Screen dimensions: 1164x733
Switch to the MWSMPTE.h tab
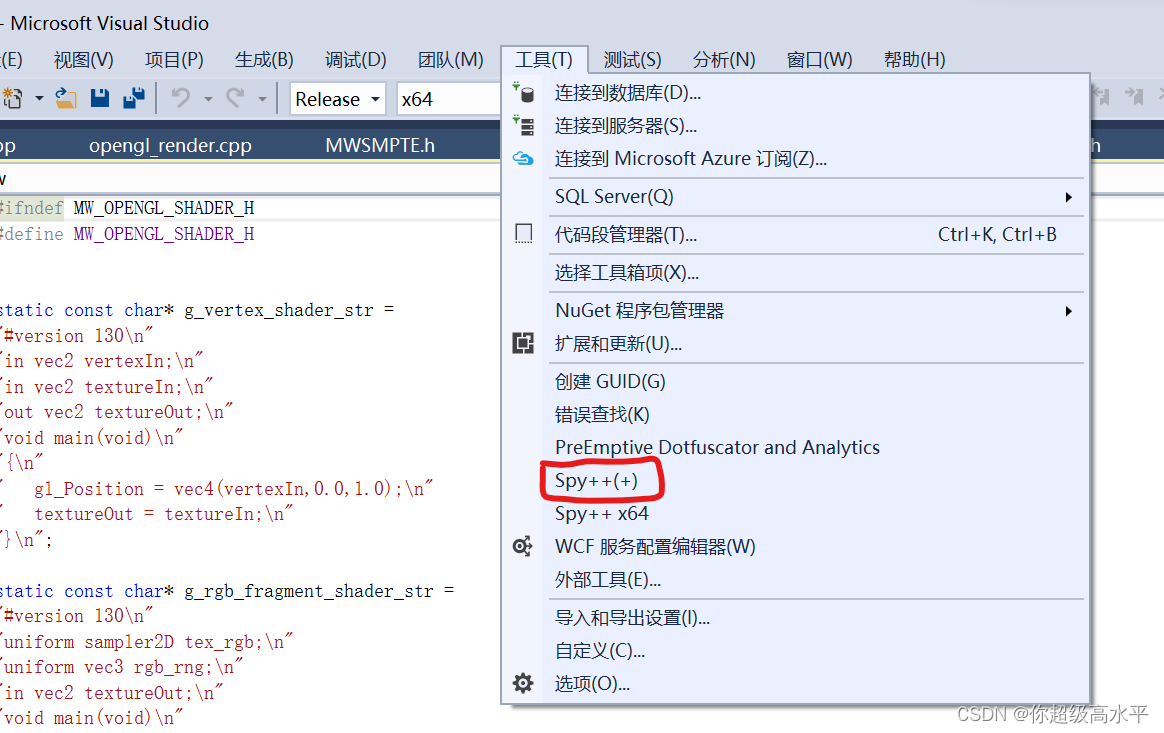[x=380, y=146]
